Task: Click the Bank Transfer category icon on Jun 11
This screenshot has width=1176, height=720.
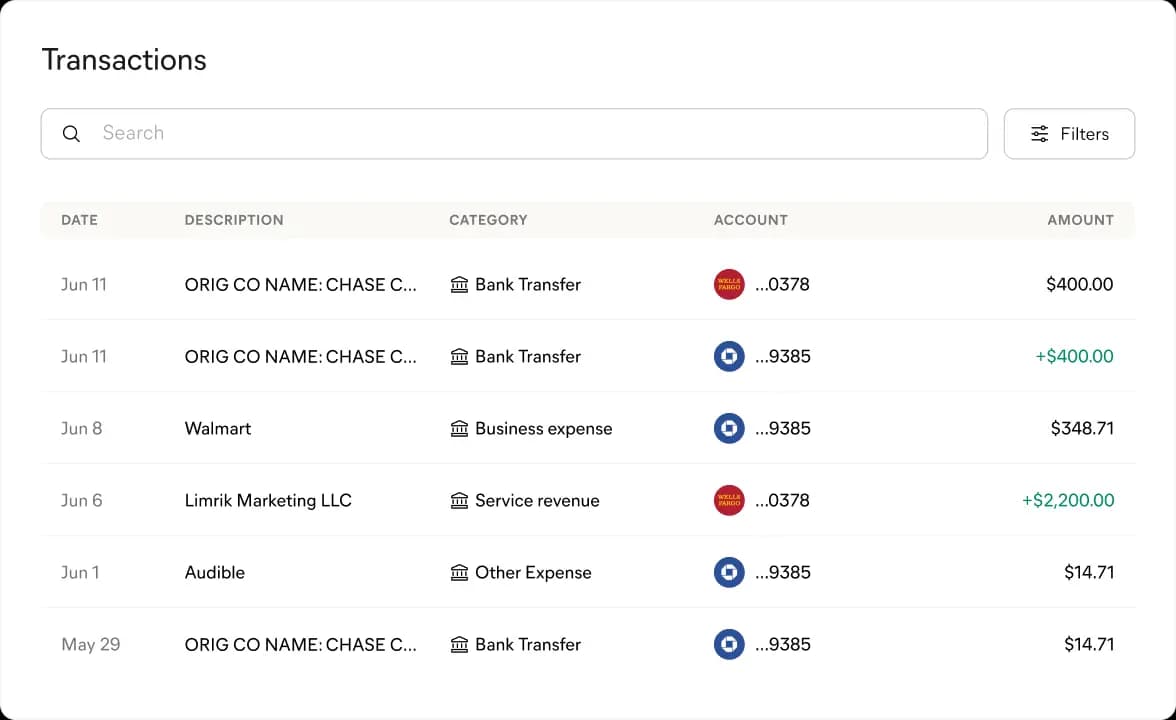Action: click(457, 284)
